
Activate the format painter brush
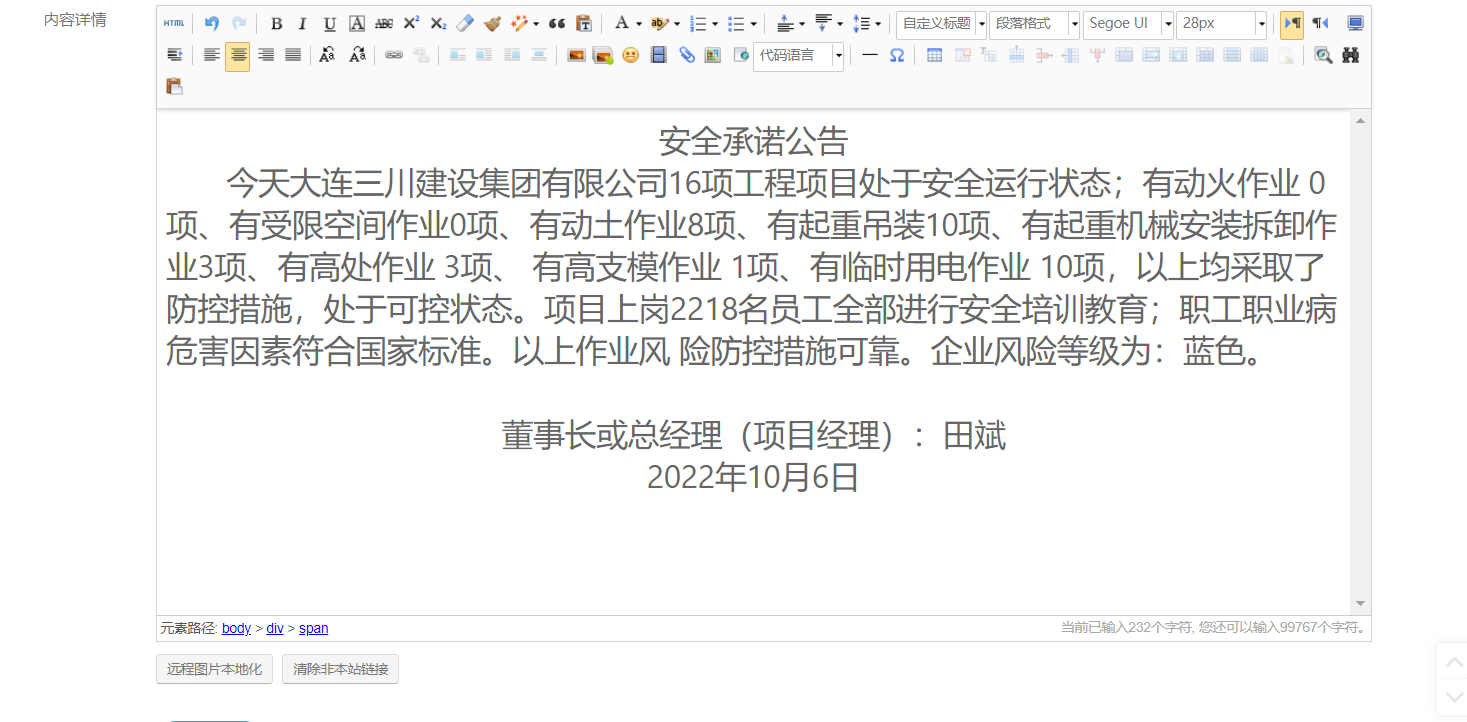pos(492,24)
